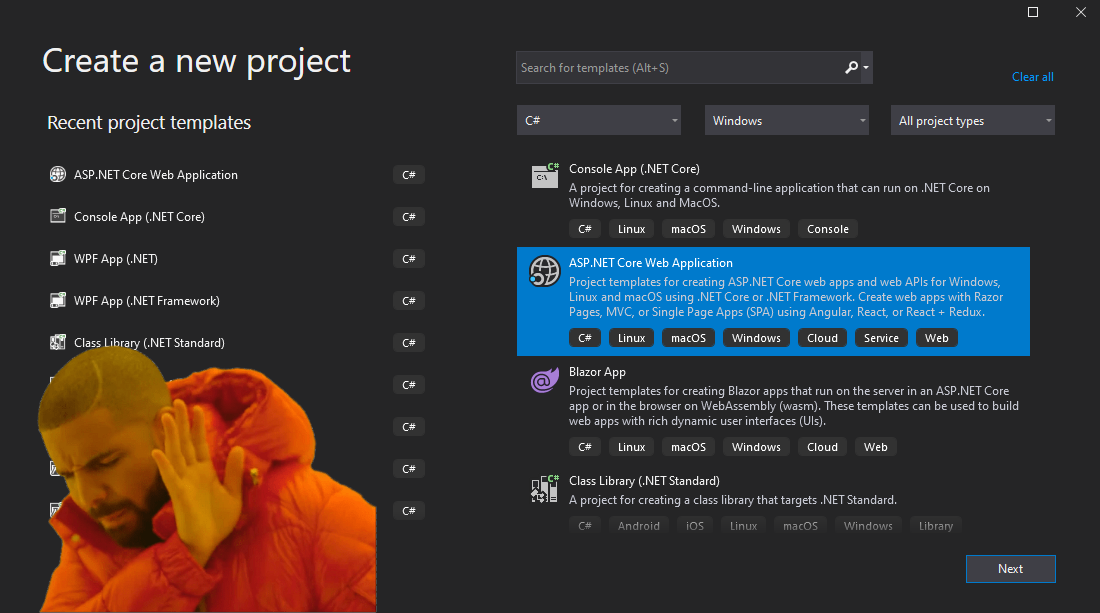Viewport: 1100px width, 613px height.
Task: Click the Cloud tag on ASP.NET Core template
Action: point(822,338)
